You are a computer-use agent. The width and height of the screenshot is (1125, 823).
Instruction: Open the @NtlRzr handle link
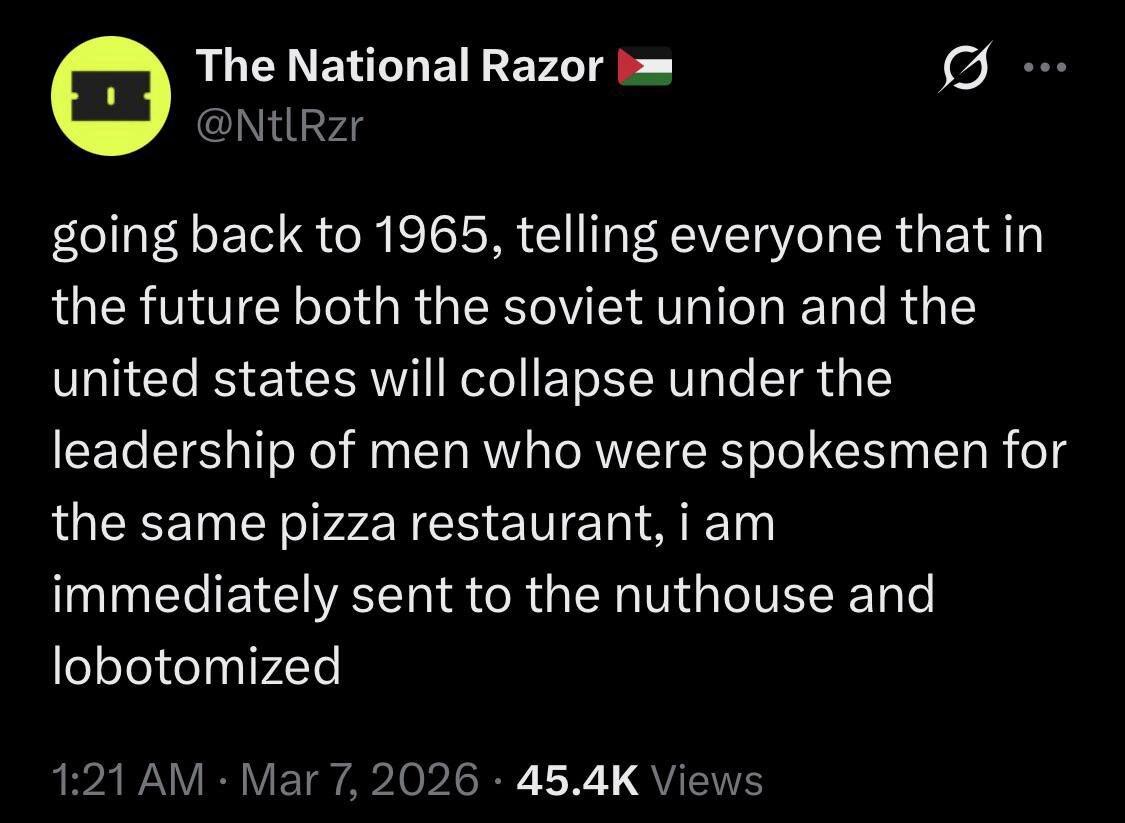tap(280, 125)
